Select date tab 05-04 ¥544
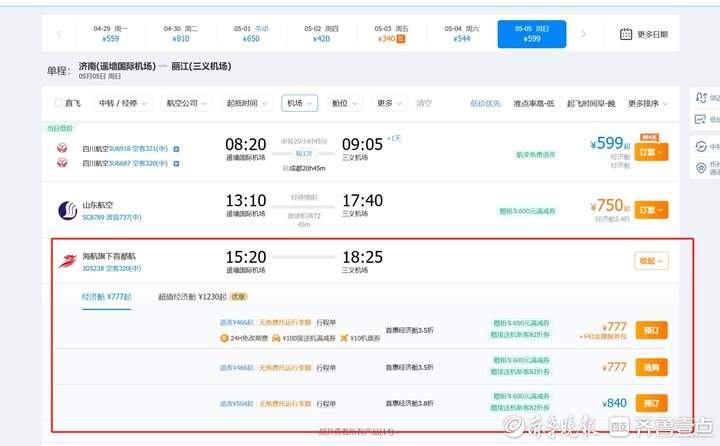 click(462, 34)
